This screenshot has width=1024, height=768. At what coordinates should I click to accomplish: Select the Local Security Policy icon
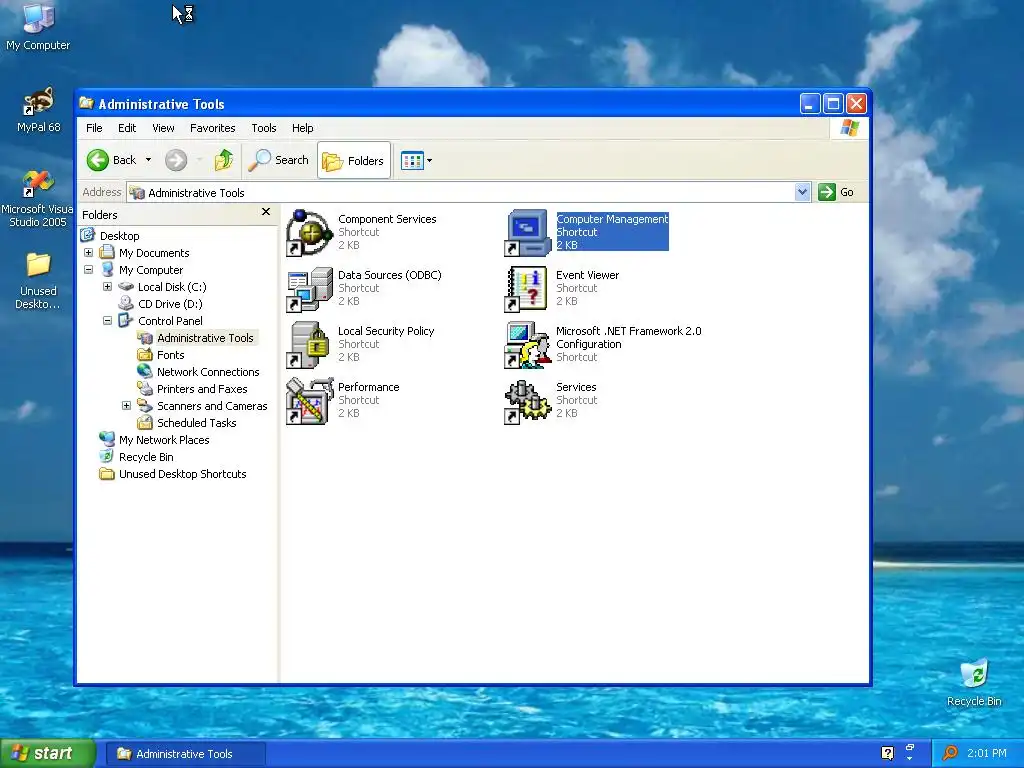(x=310, y=345)
